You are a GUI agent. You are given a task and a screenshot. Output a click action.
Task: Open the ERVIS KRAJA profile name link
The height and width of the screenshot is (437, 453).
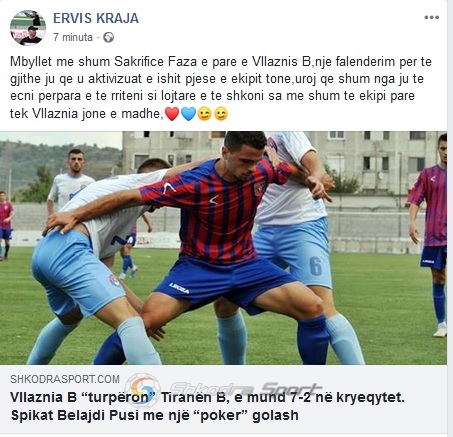pos(96,18)
